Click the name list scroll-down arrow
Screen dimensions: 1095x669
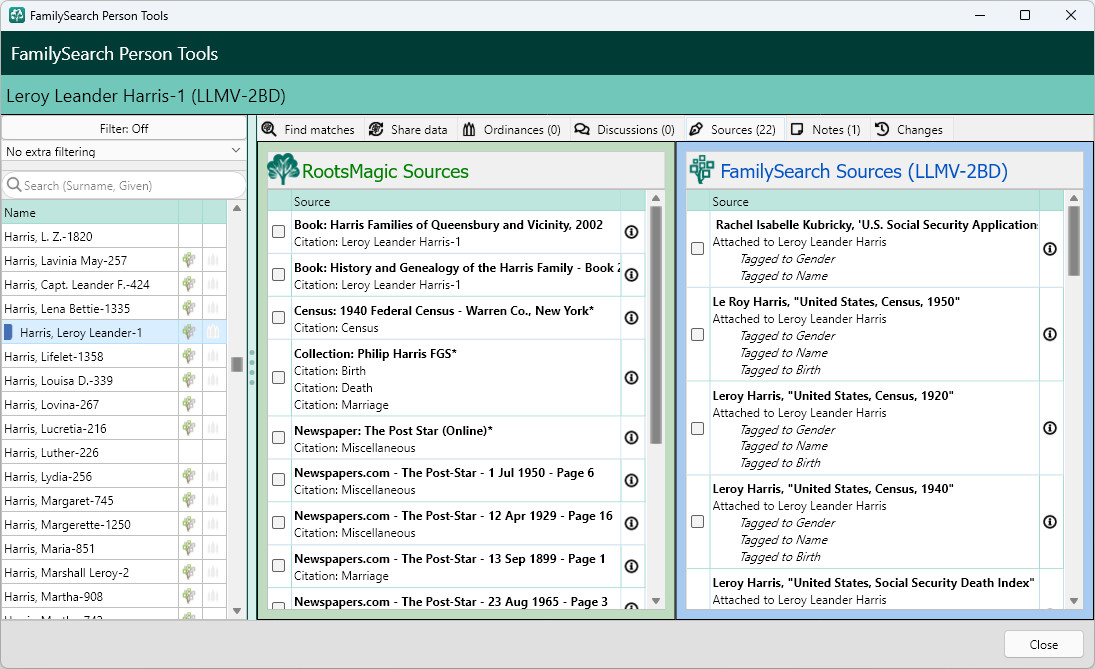237,610
